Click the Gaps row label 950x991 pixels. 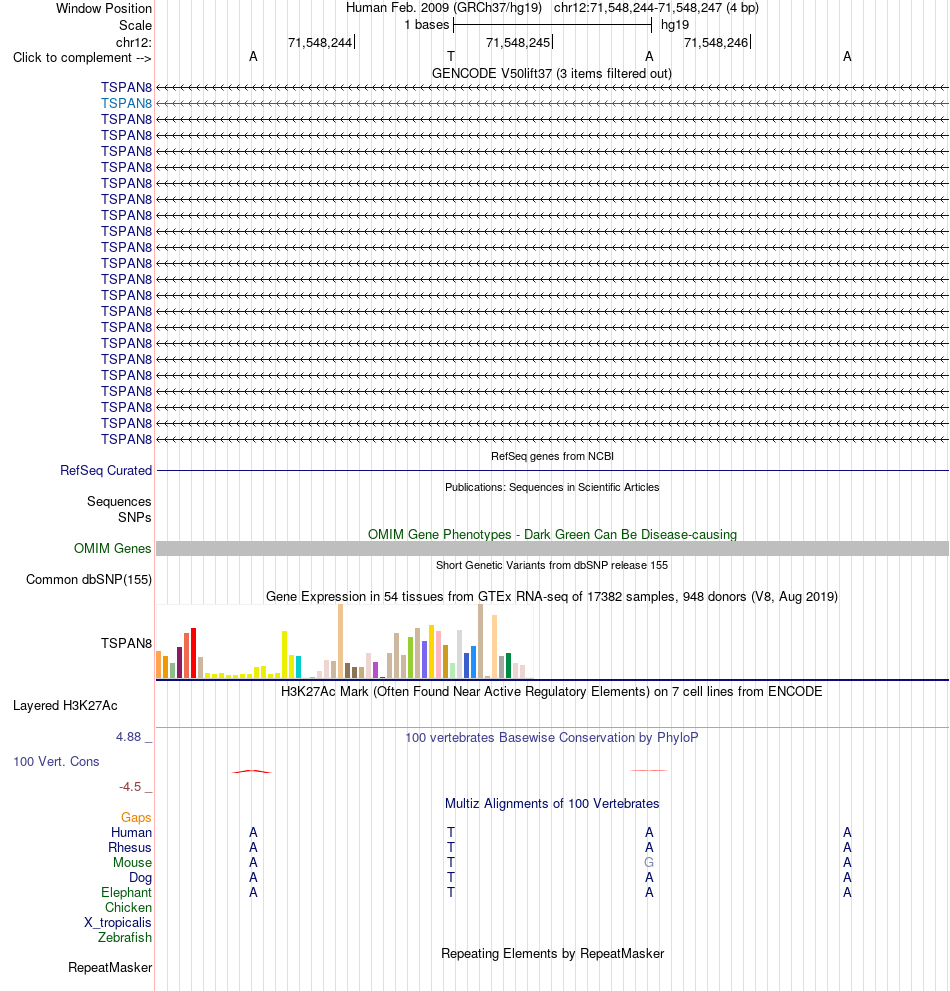coord(136,818)
